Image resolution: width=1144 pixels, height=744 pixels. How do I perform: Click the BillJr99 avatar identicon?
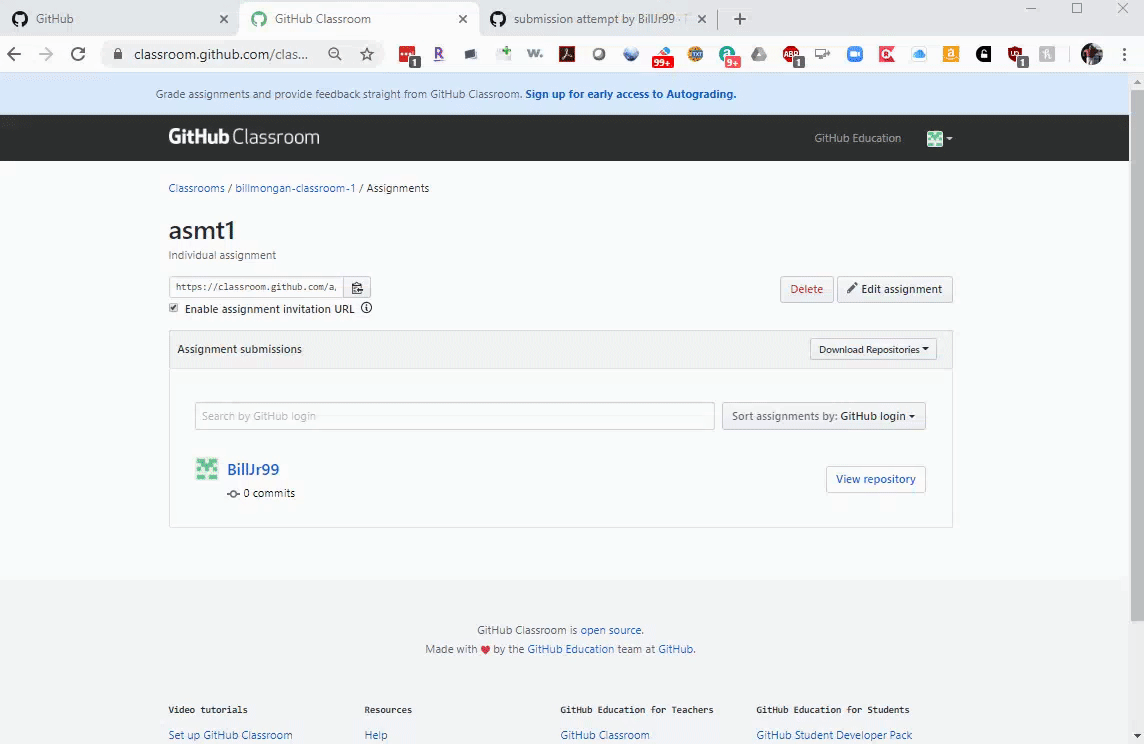point(206,469)
